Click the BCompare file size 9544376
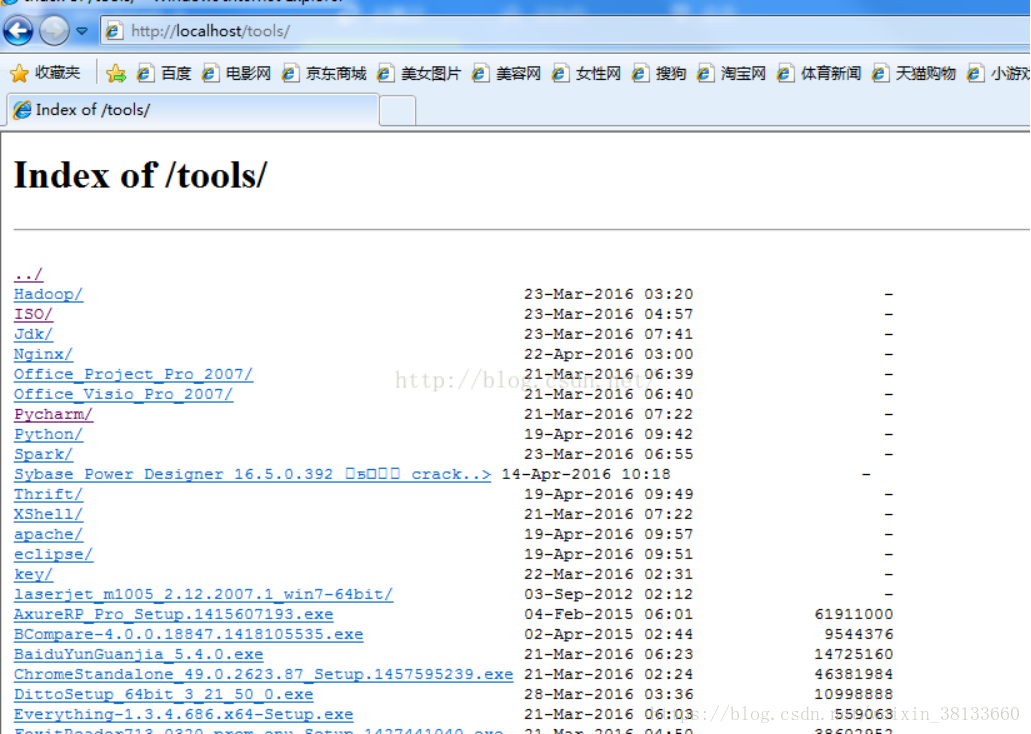The image size is (1031, 734). tap(859, 634)
